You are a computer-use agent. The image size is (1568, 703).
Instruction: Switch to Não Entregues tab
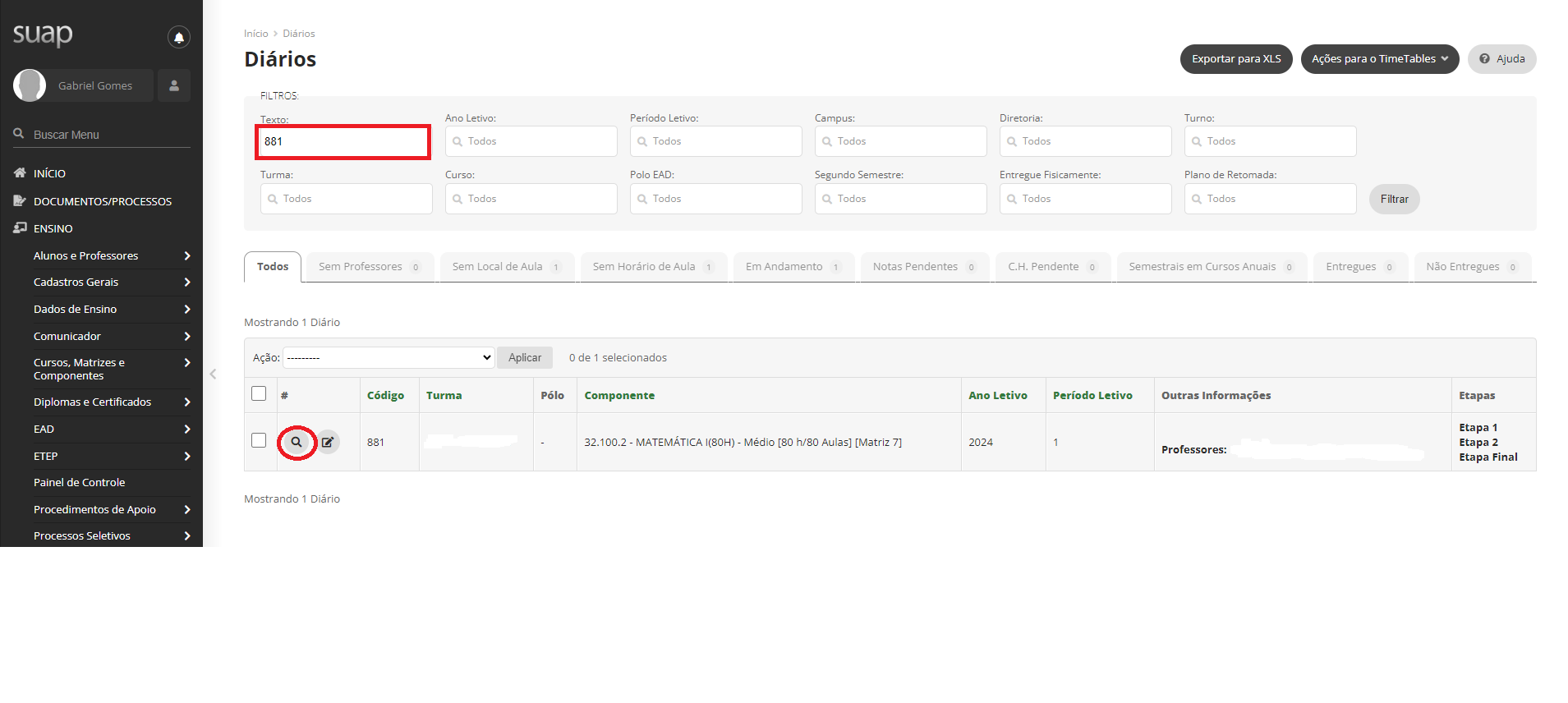[x=1472, y=267]
